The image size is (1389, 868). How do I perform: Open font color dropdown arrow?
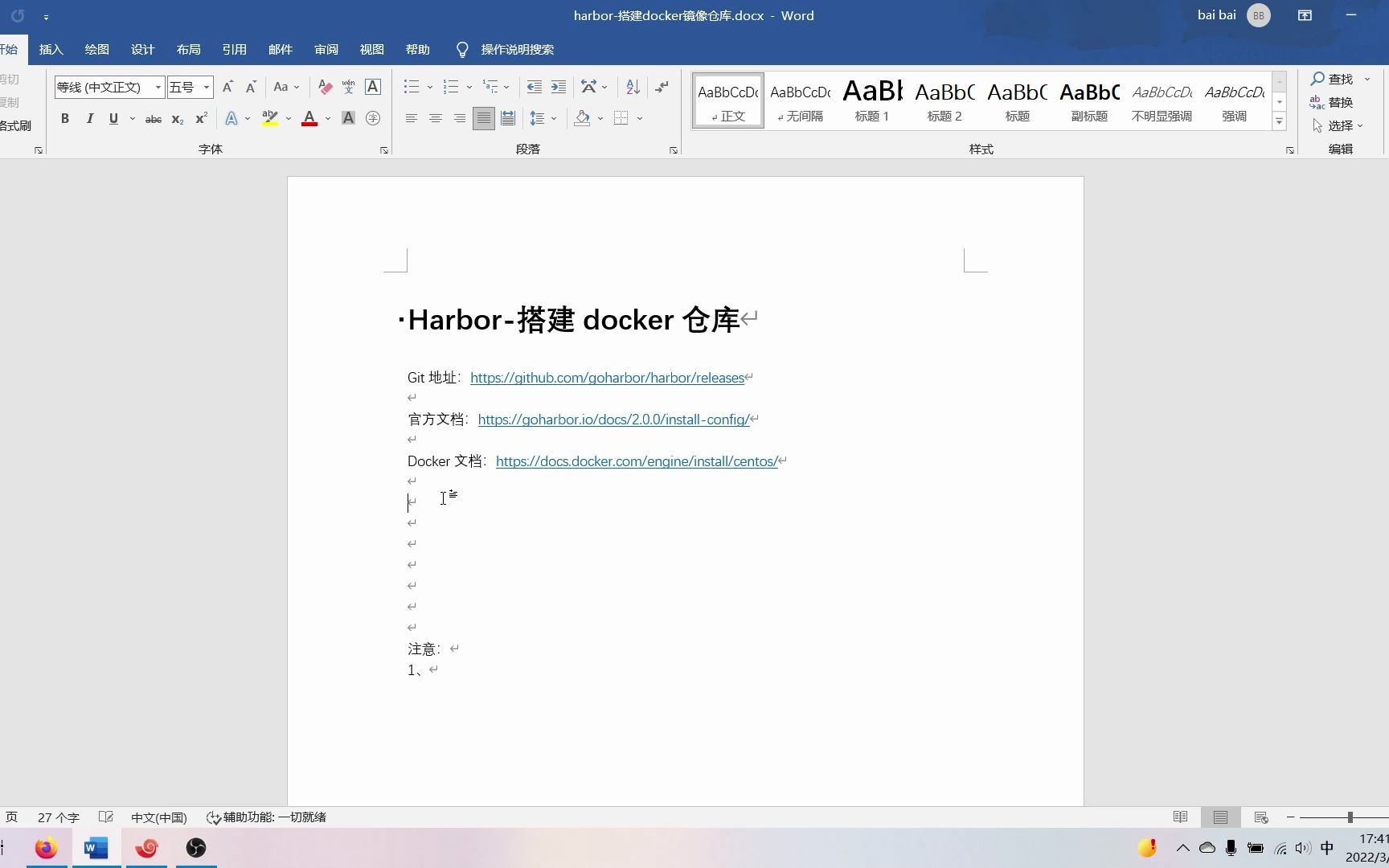coord(328,119)
